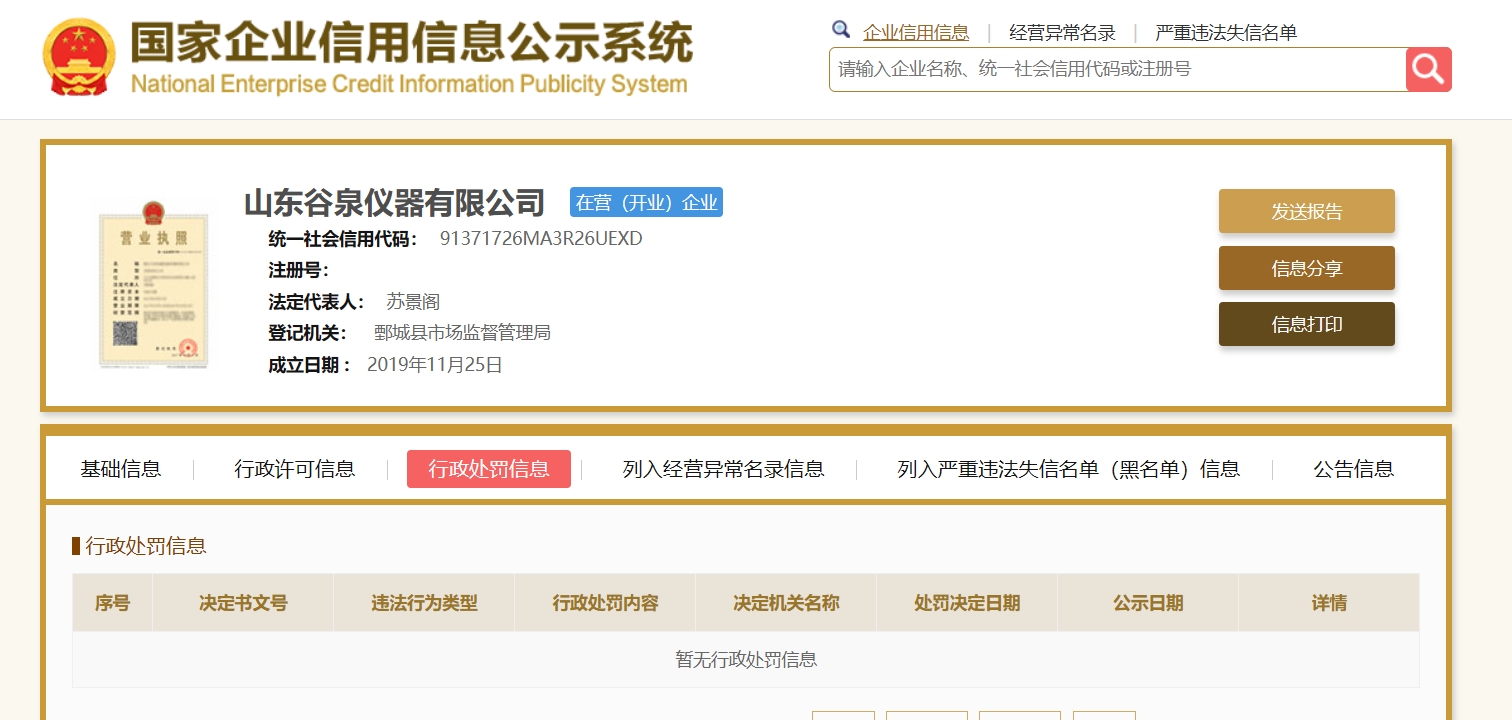Click the 暂无行政处罚信息 empty table message
The width and height of the screenshot is (1512, 720).
pos(746,660)
